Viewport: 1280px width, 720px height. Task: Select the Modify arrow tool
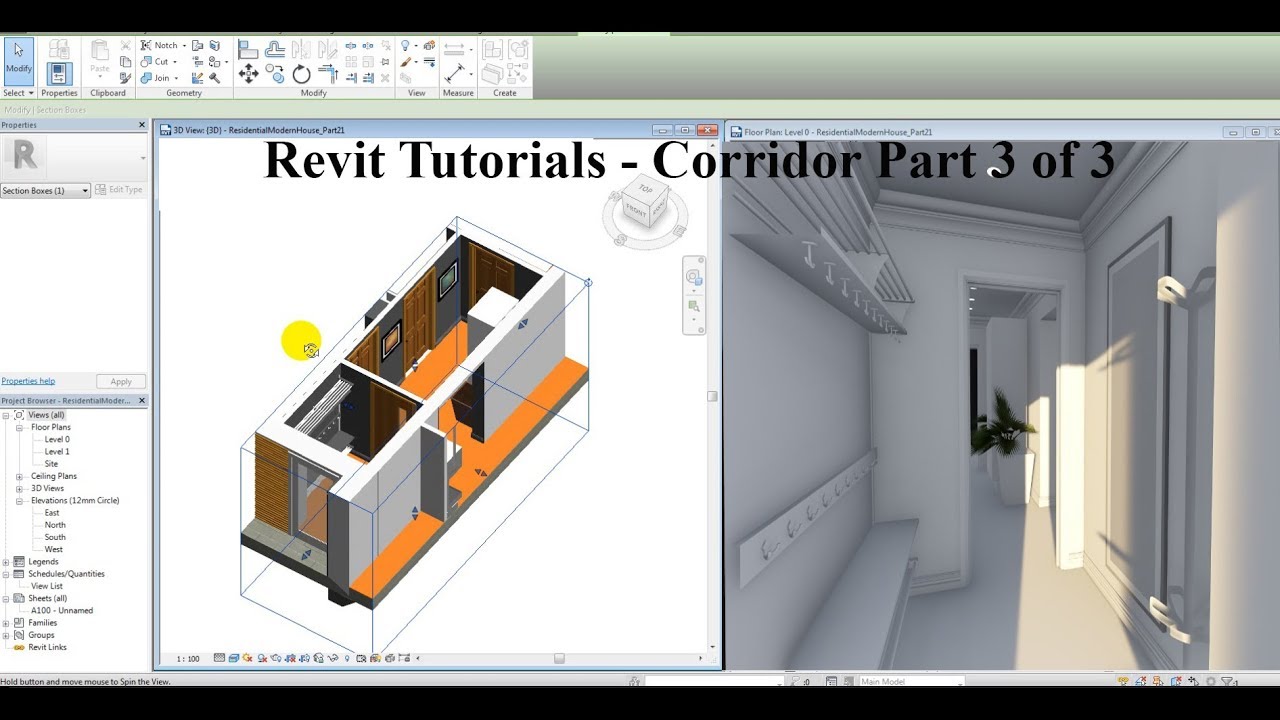coord(19,60)
